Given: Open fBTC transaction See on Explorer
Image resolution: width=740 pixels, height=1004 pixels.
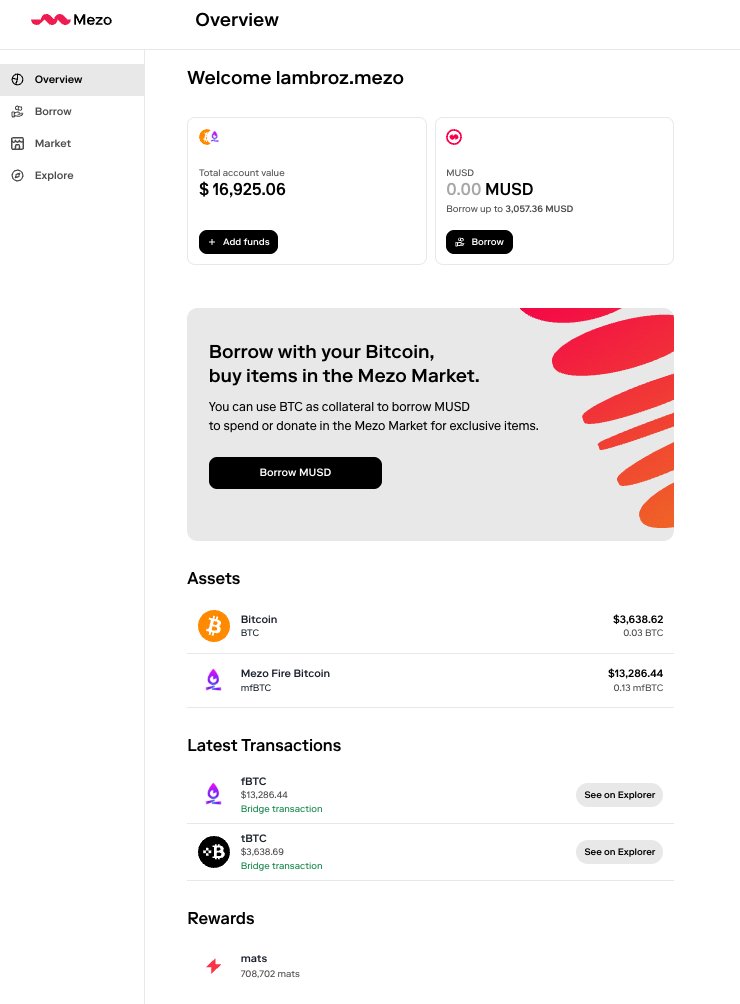Looking at the screenshot, I should tap(619, 795).
